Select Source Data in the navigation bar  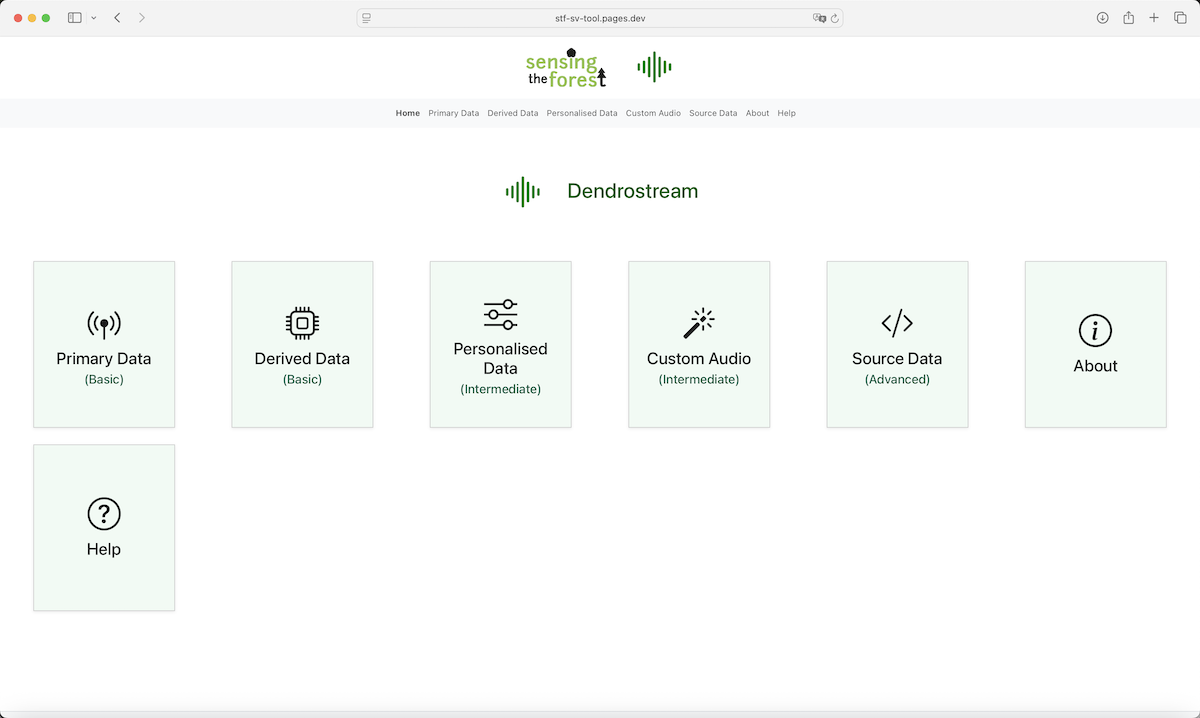click(713, 113)
